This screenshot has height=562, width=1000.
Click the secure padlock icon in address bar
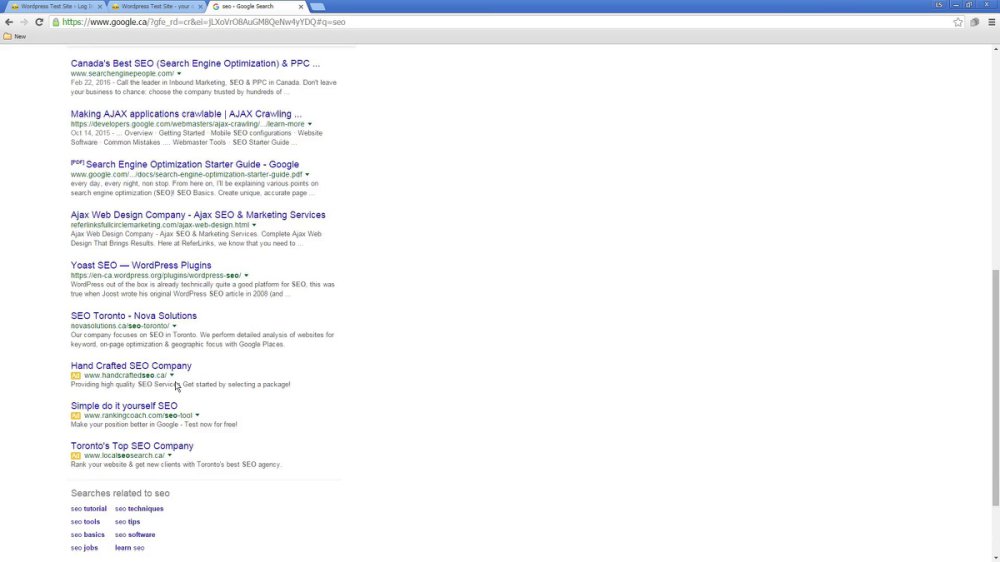56,22
